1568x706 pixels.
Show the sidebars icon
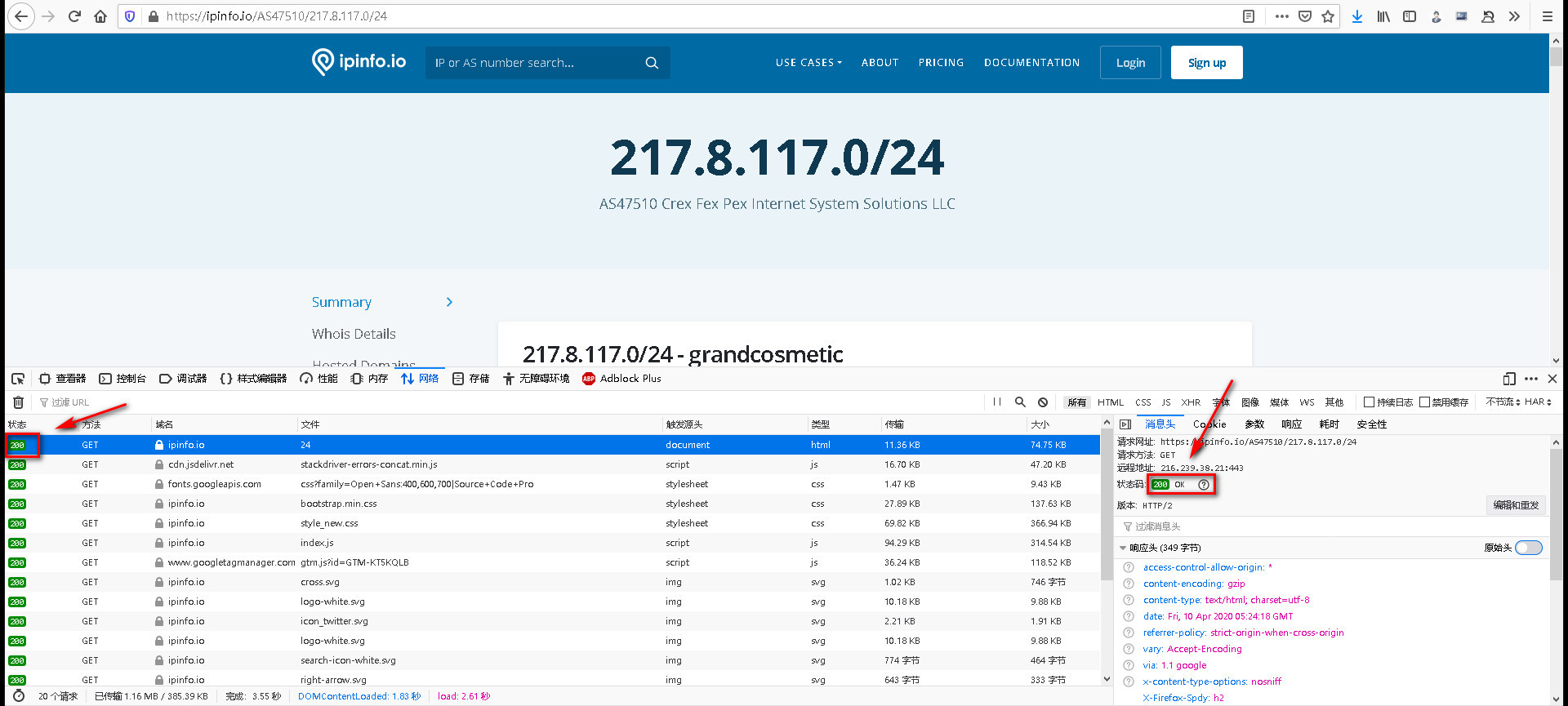(1410, 16)
